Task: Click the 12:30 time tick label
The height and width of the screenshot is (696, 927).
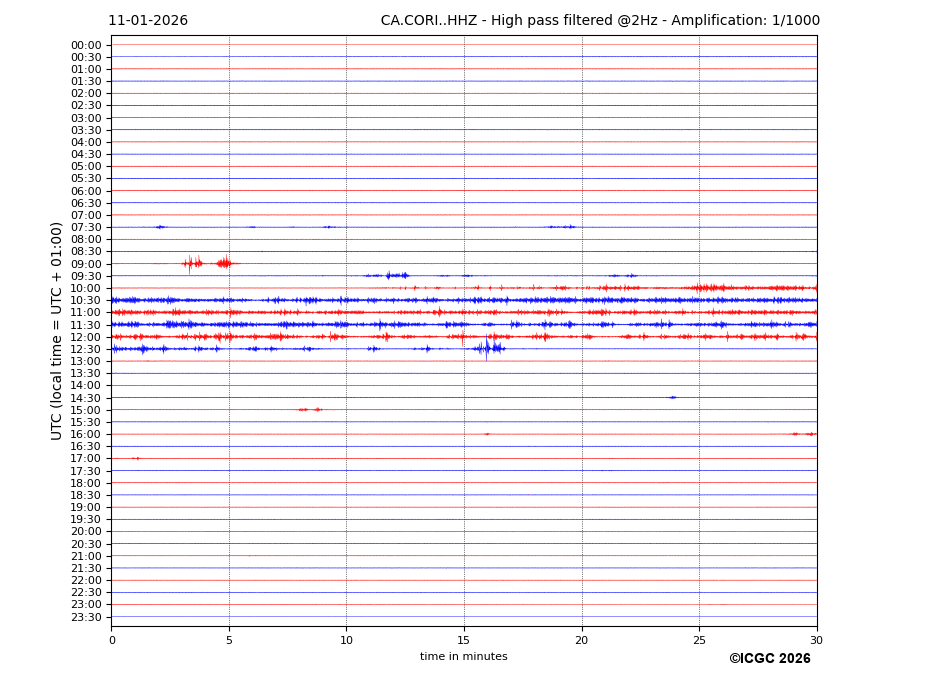Action: pos(86,349)
